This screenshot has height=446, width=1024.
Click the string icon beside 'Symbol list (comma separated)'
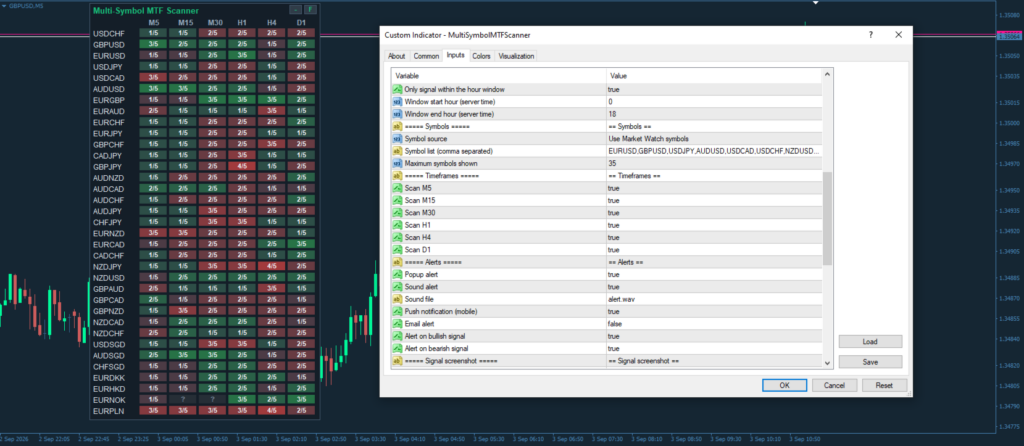(397, 151)
